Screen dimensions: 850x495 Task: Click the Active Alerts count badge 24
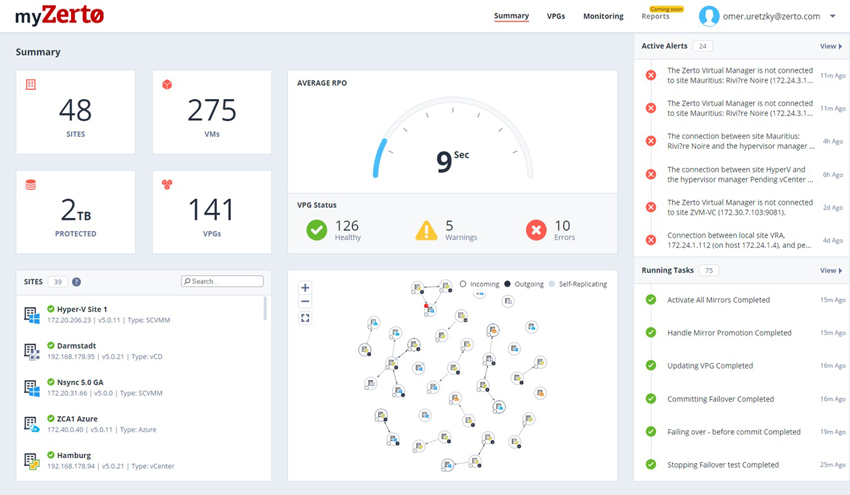(x=703, y=46)
